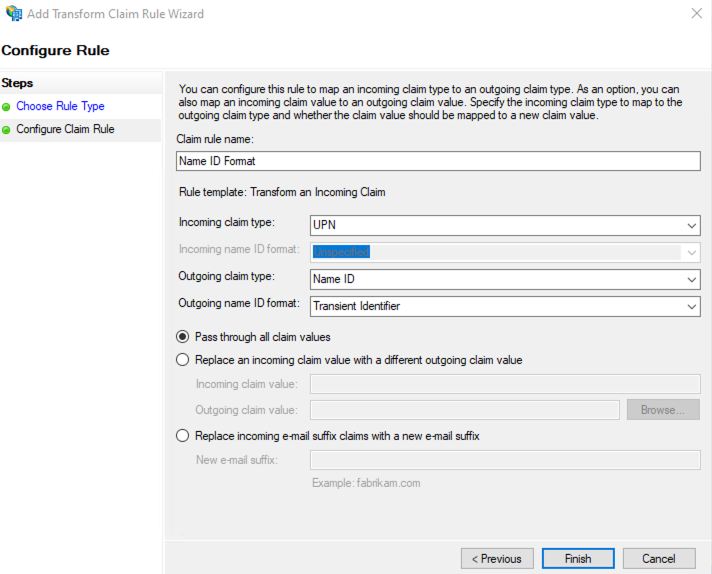This screenshot has width=712, height=574.
Task: Enable Replace incoming e-mail suffix claims option
Action: coord(182,436)
